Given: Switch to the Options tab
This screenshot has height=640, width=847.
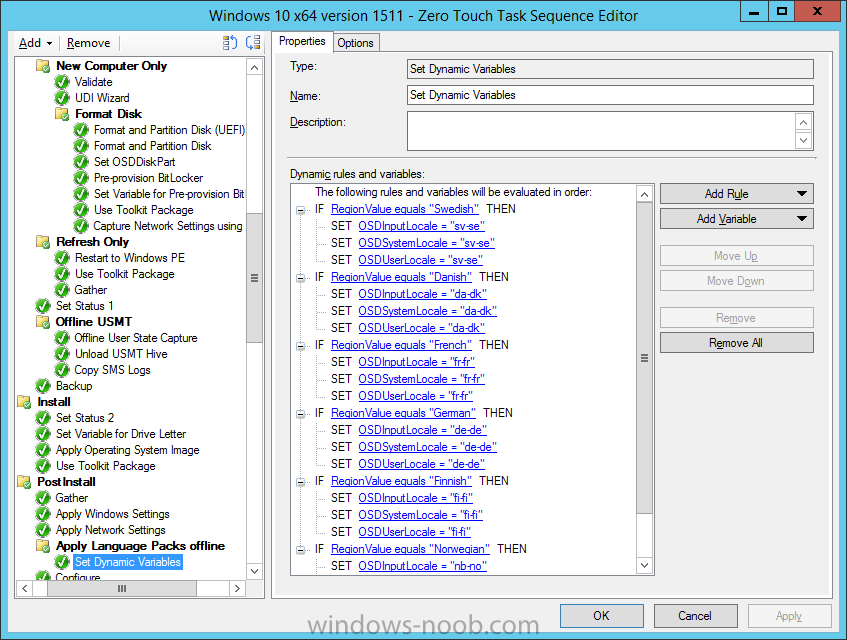Looking at the screenshot, I should (355, 43).
